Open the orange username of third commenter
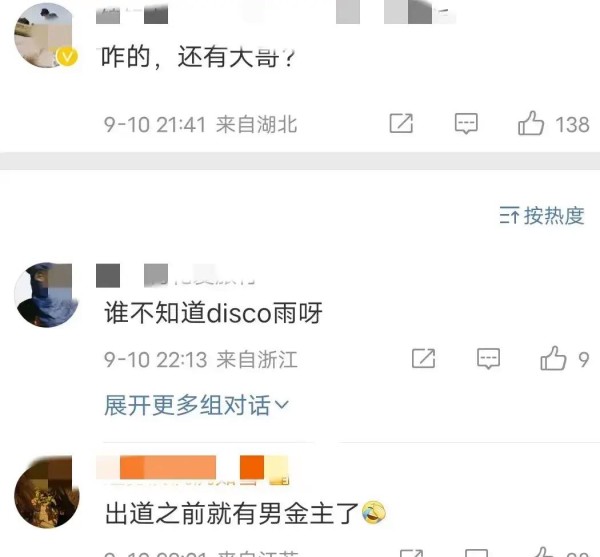Screen dimensions: 600x557 [x=192, y=470]
